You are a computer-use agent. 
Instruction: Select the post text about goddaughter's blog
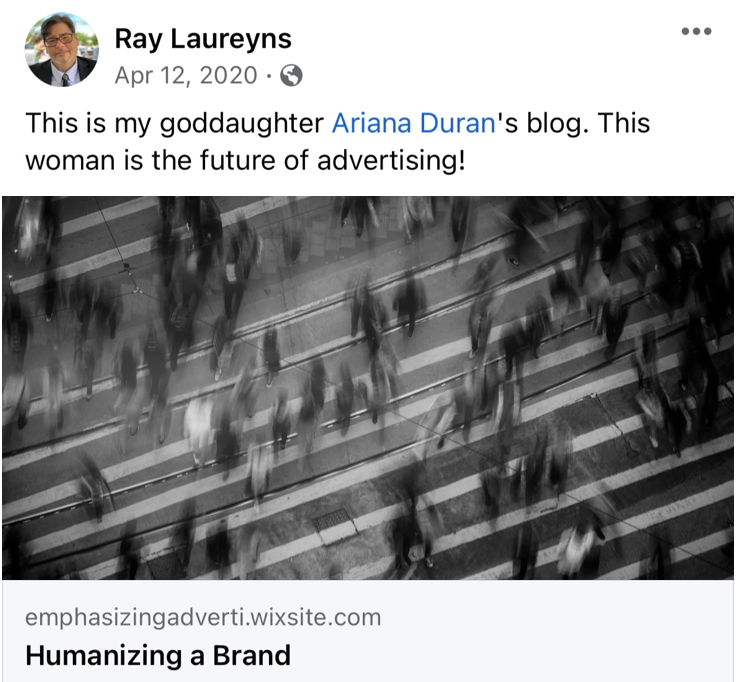(337, 142)
